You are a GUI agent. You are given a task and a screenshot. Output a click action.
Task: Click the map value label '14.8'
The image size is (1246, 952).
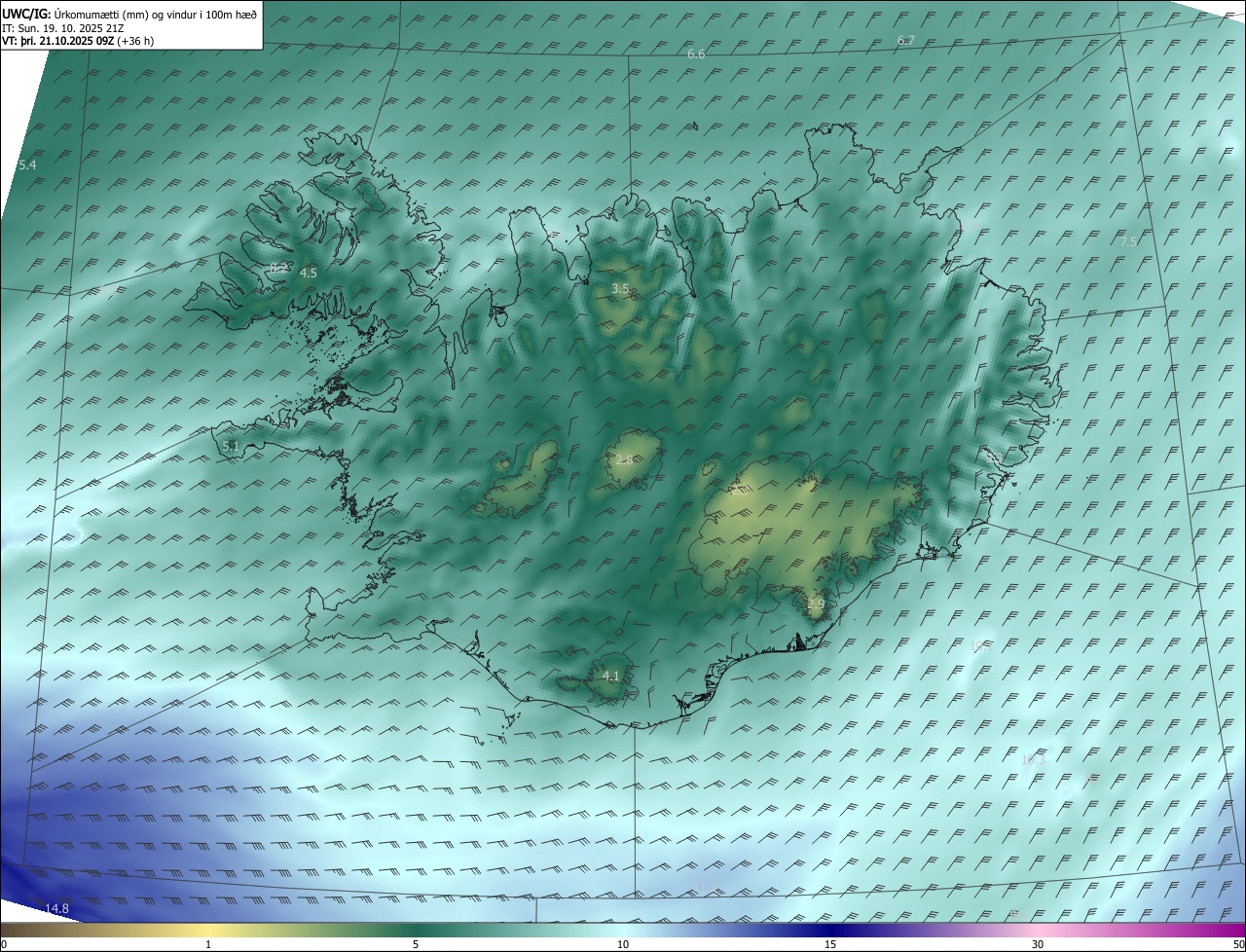point(57,909)
